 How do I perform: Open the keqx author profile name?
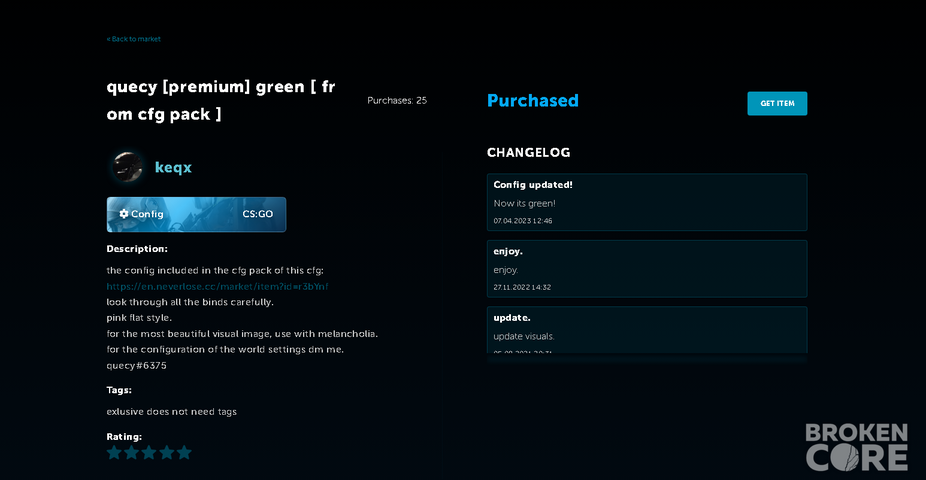[x=173, y=168]
